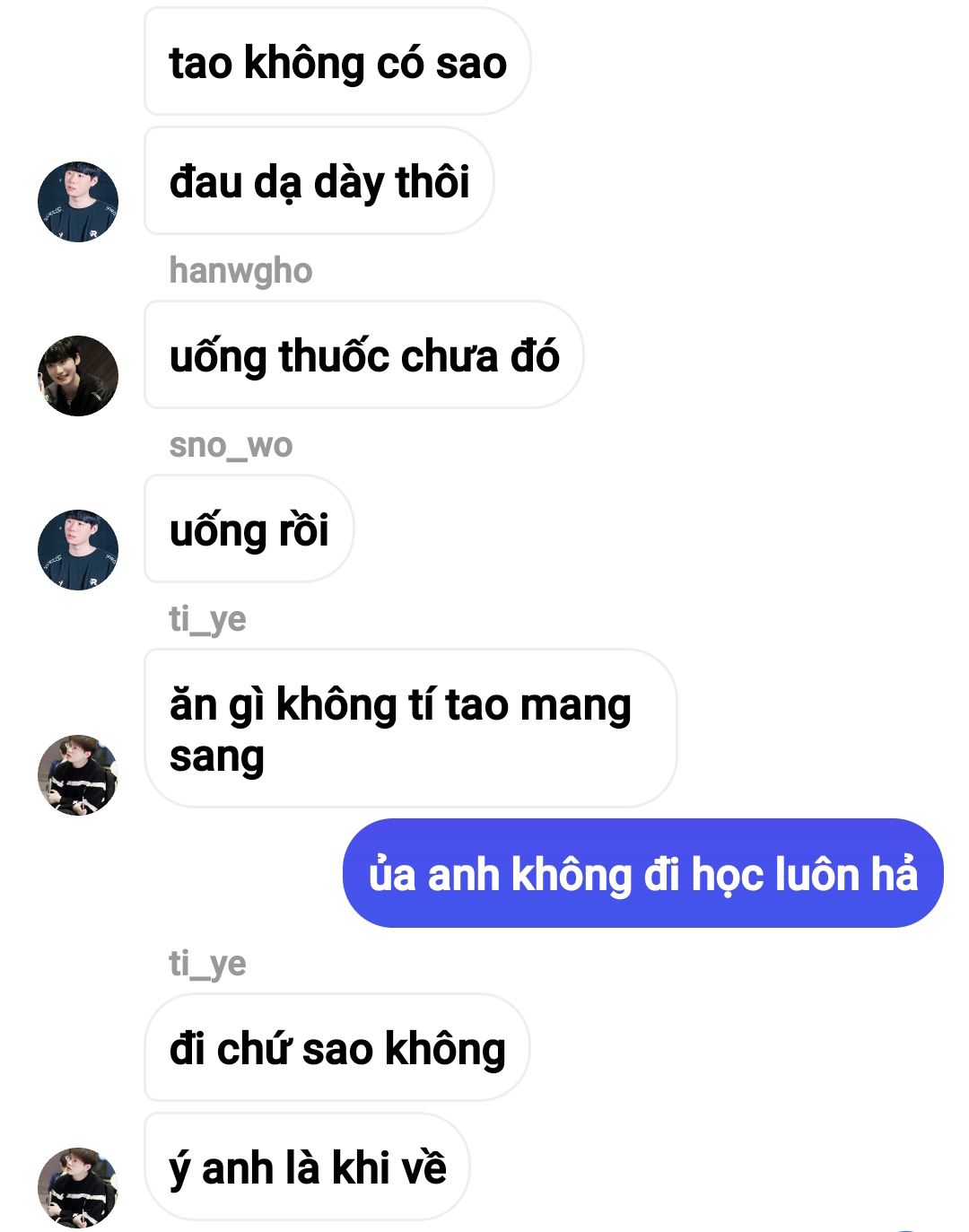
Task: Select the "tao không có sao" message bubble
Action: 337,62
